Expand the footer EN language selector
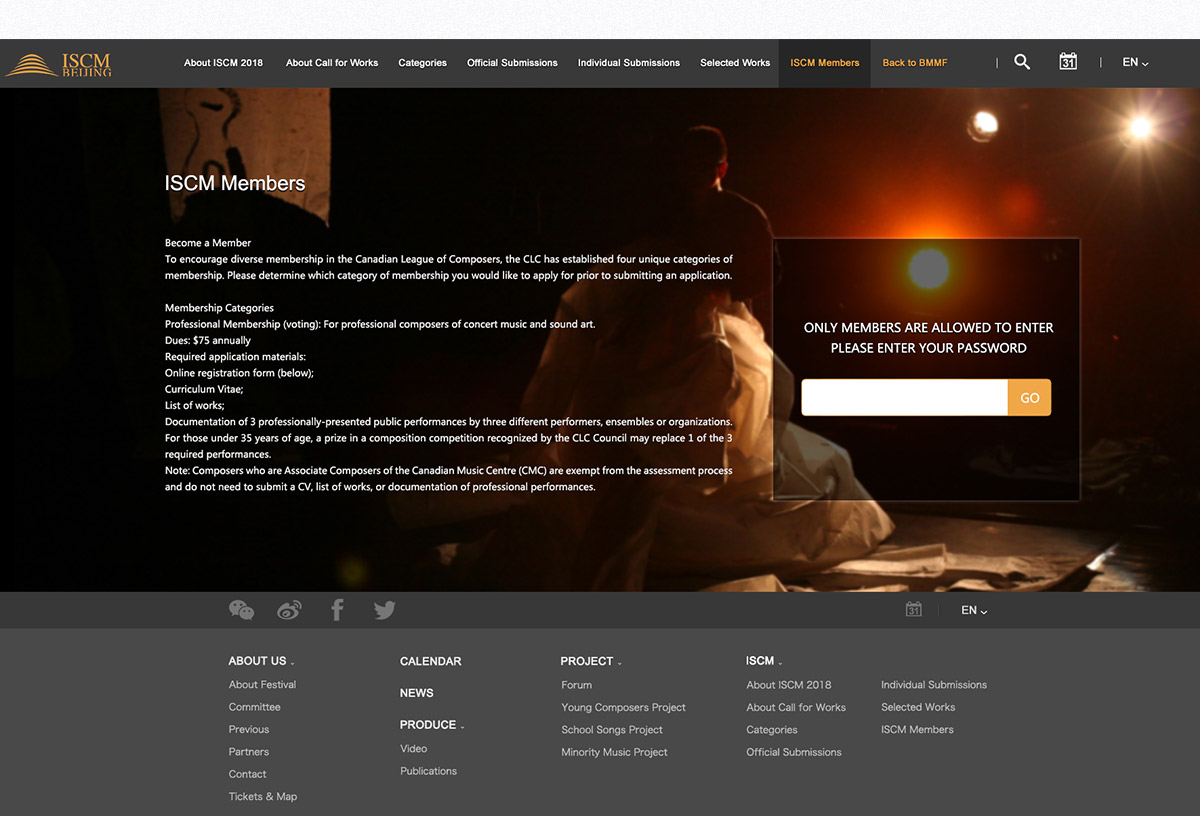1200x816 pixels. point(974,610)
